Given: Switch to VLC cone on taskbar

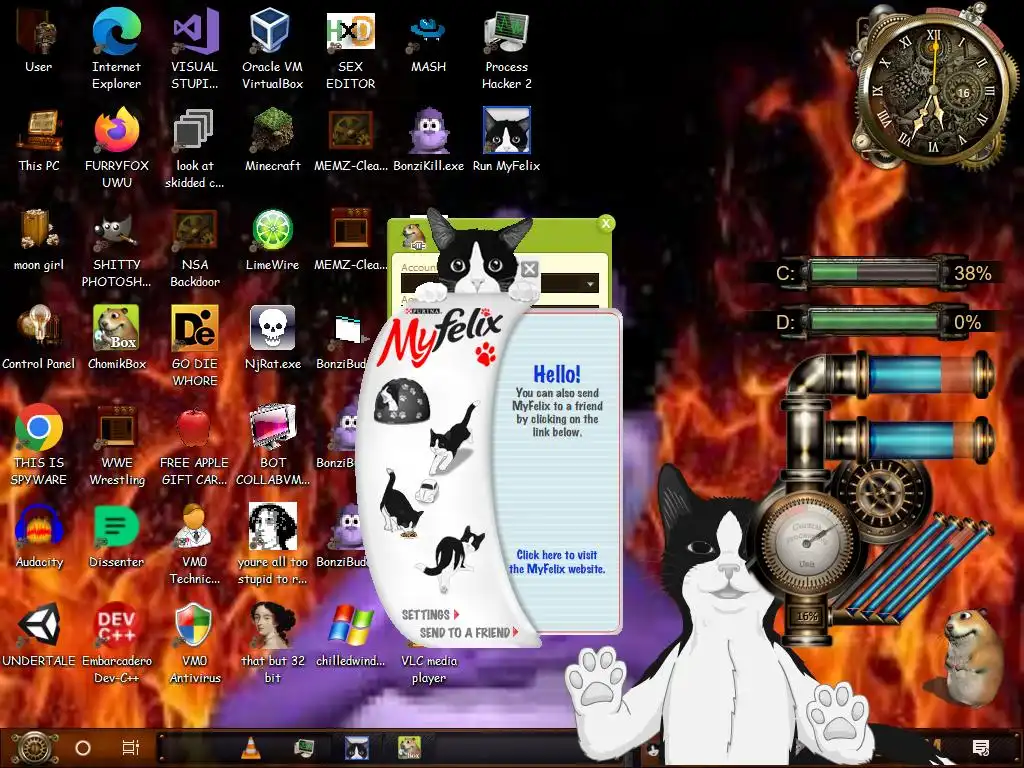Looking at the screenshot, I should coord(251,748).
